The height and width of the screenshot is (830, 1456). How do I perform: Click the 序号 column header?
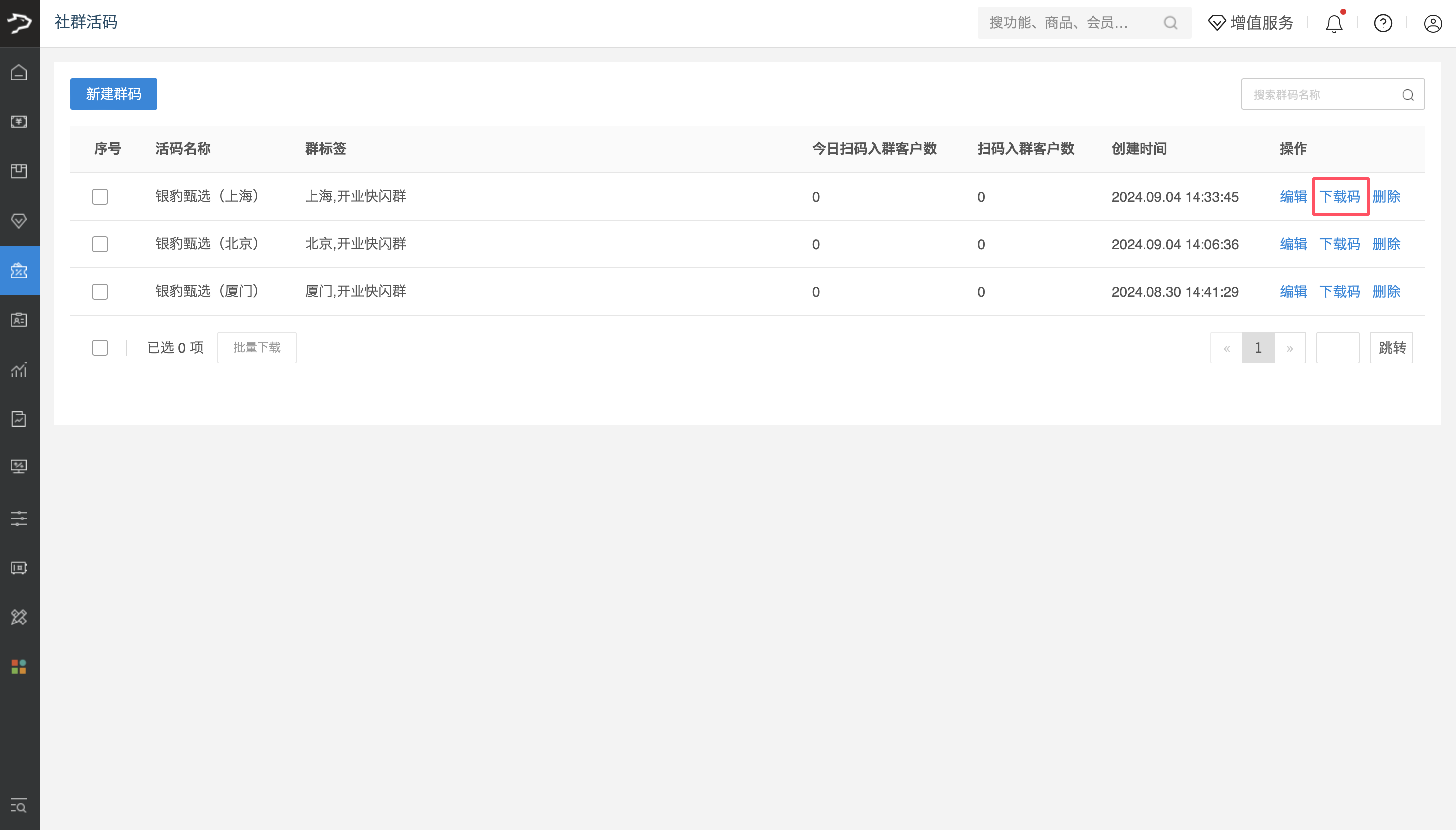(108, 149)
